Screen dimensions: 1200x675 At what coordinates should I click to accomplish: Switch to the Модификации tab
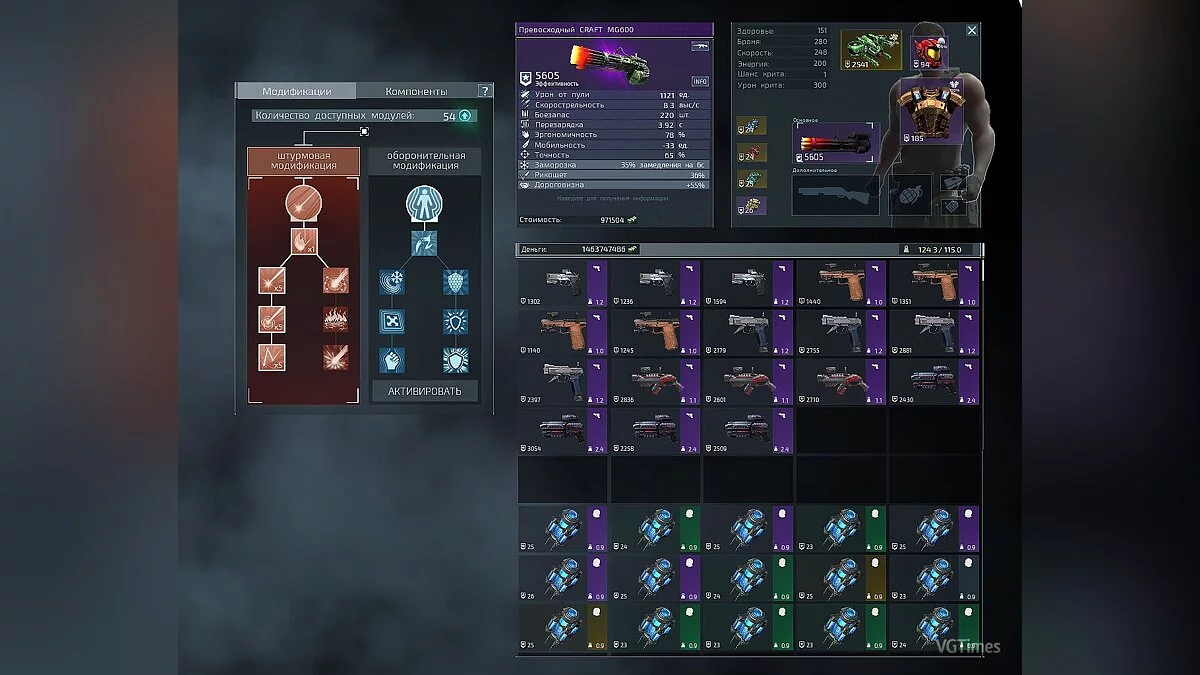tap(296, 91)
